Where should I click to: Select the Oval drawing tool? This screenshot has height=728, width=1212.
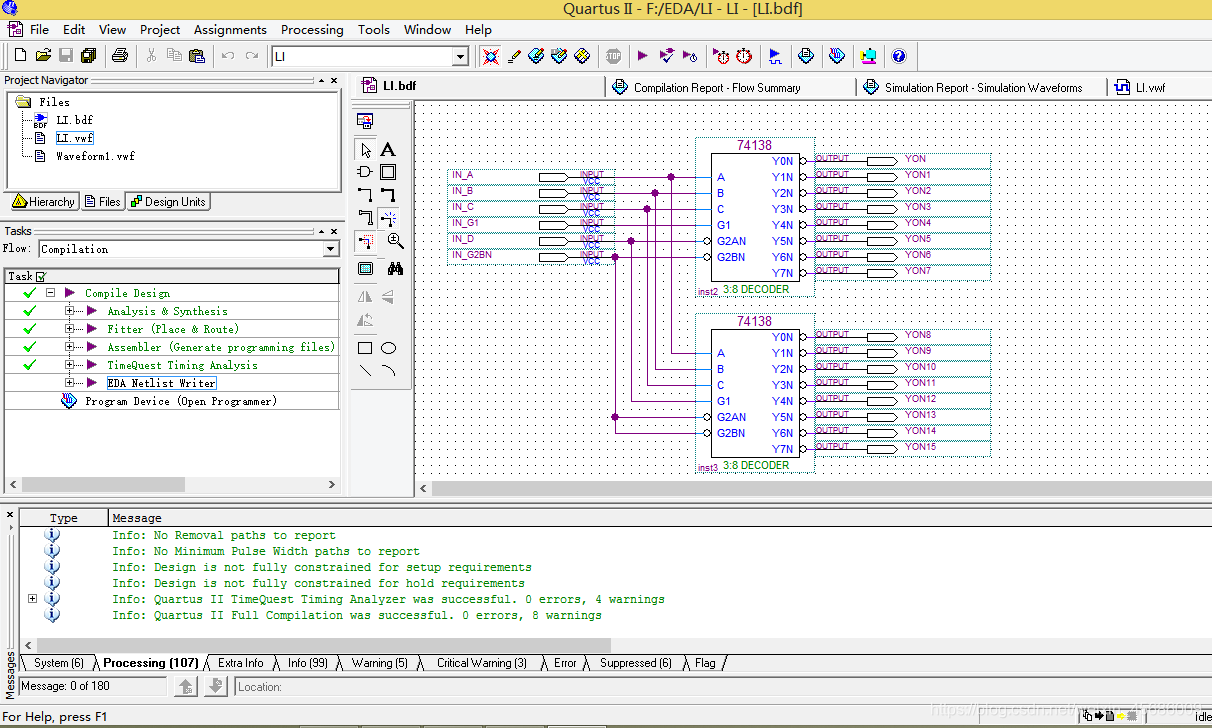click(x=389, y=348)
